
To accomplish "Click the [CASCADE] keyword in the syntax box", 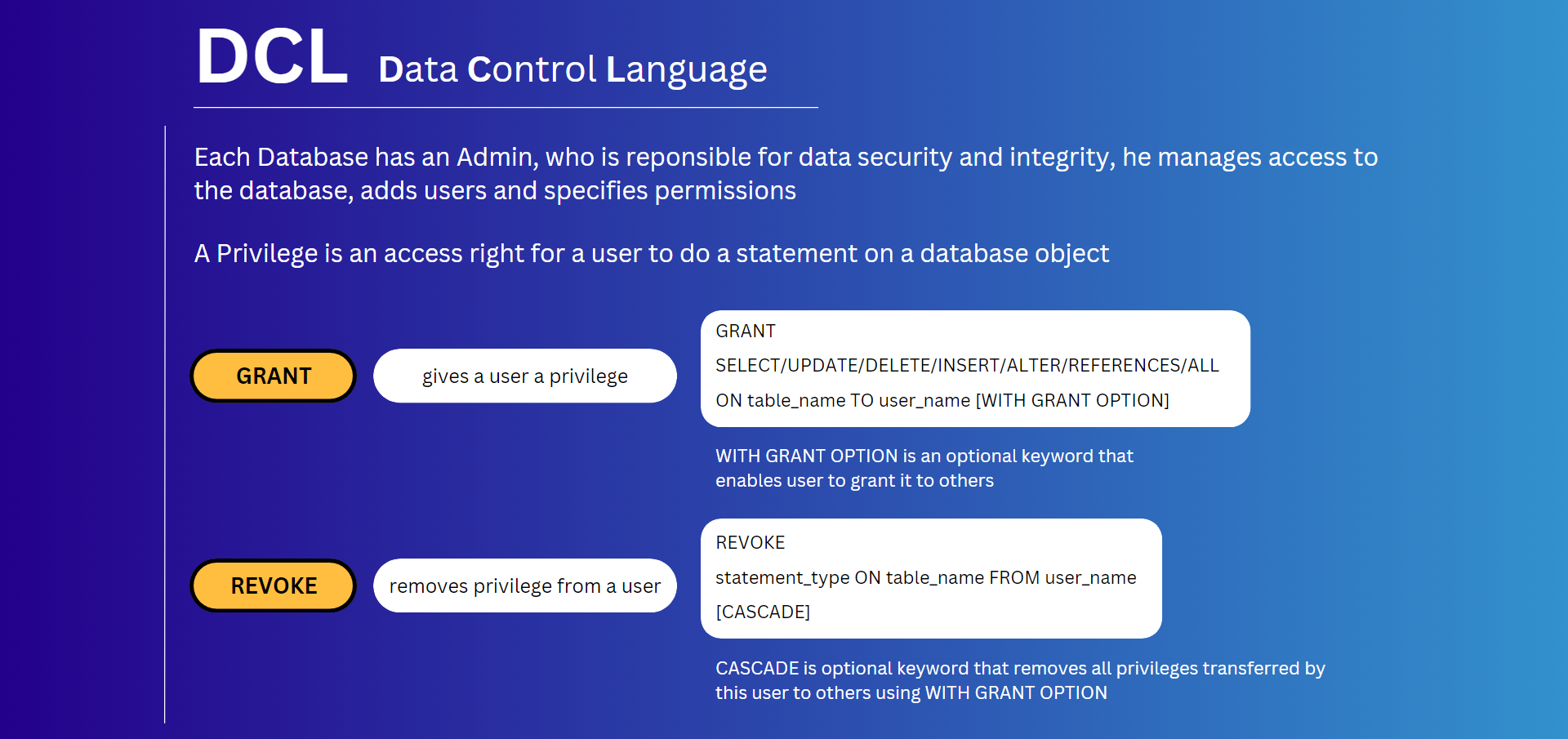I will [x=763, y=612].
